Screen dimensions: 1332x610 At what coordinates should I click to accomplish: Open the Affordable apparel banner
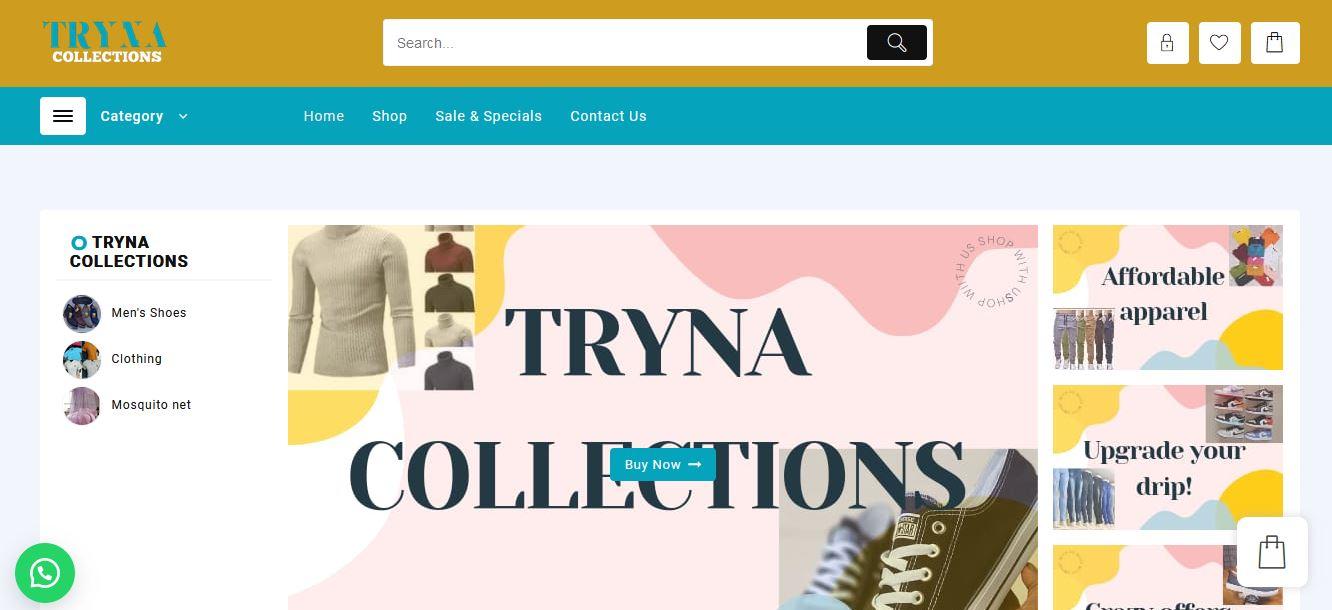pos(1167,297)
